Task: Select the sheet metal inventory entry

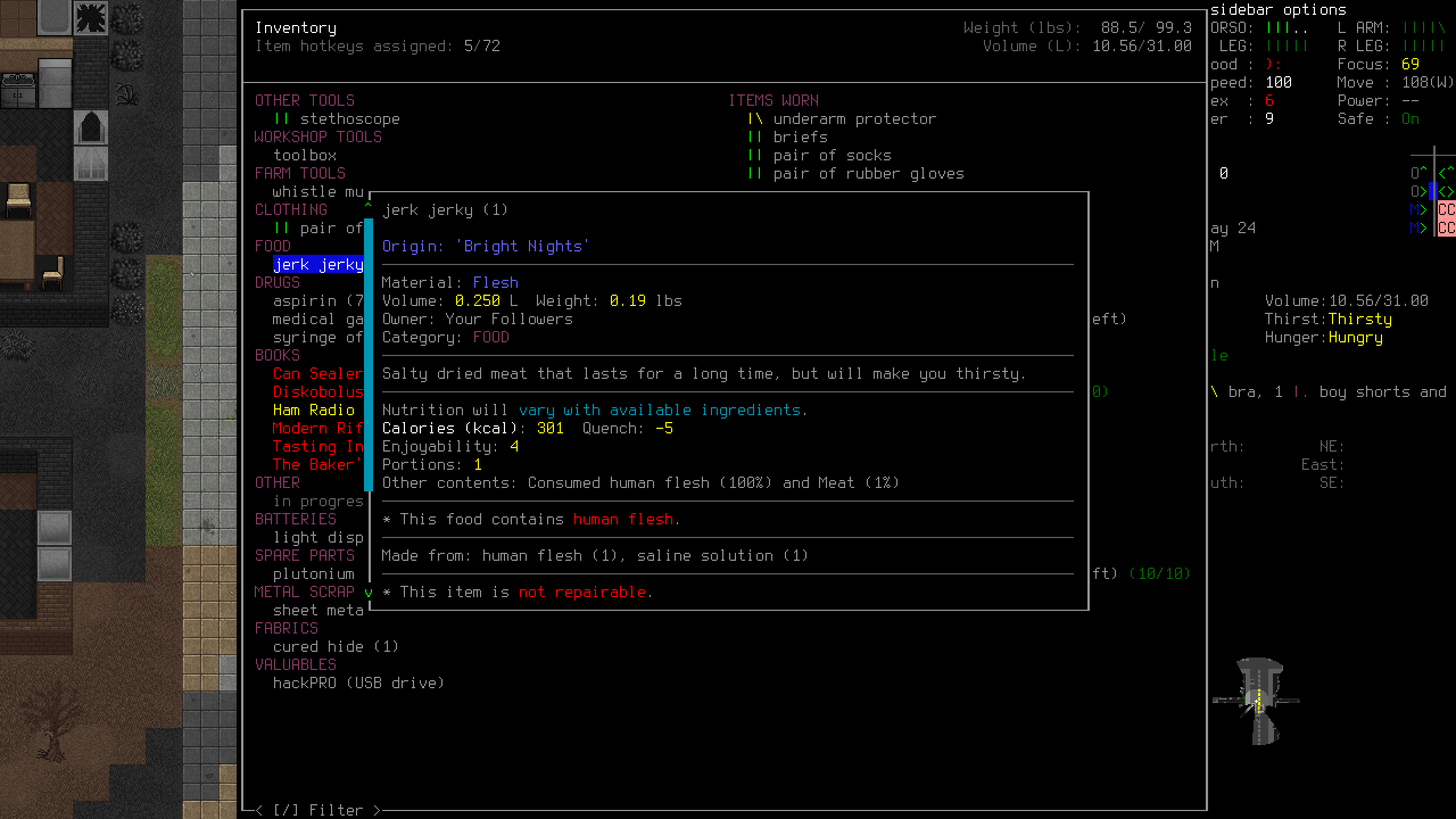Action: 318,610
